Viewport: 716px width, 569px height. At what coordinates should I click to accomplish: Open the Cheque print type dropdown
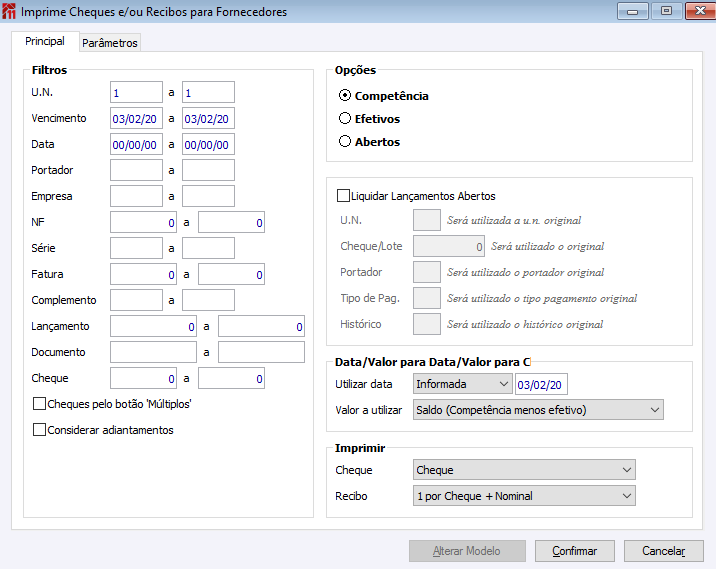[x=524, y=470]
